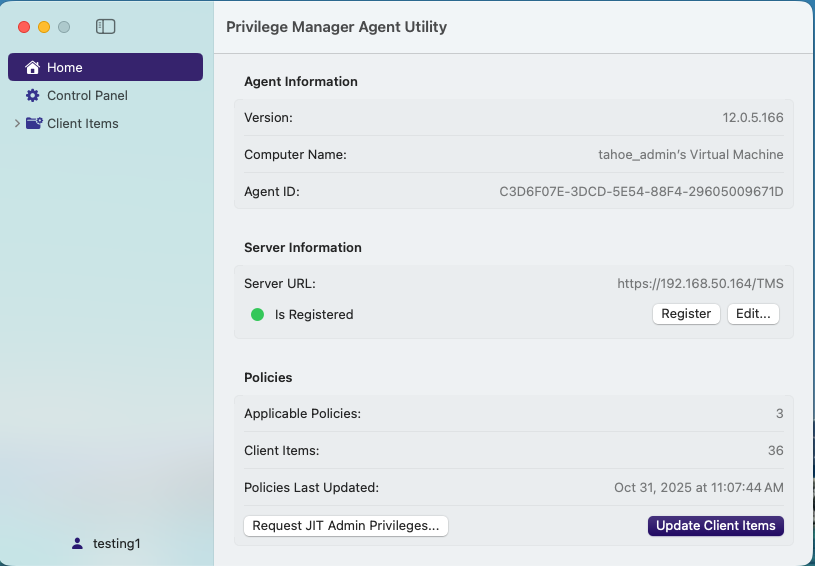
Task: Click the Home house icon
Action: 32,67
